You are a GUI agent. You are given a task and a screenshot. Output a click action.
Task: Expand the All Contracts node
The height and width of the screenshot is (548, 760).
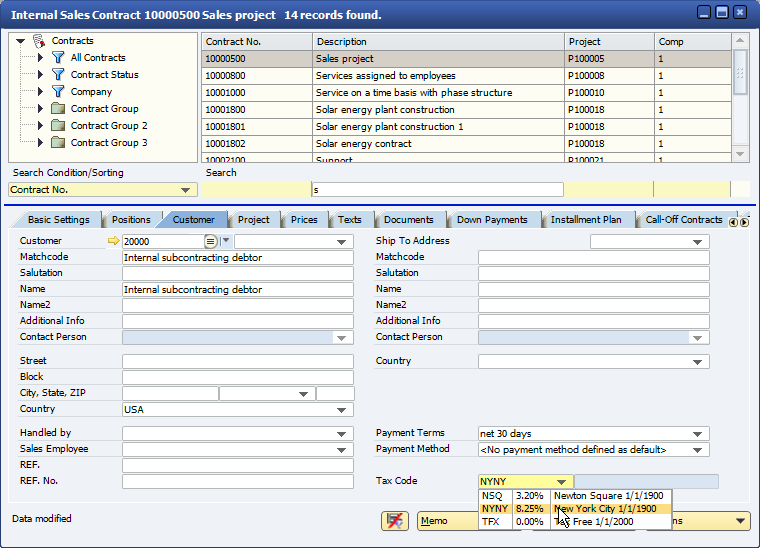coord(41,58)
